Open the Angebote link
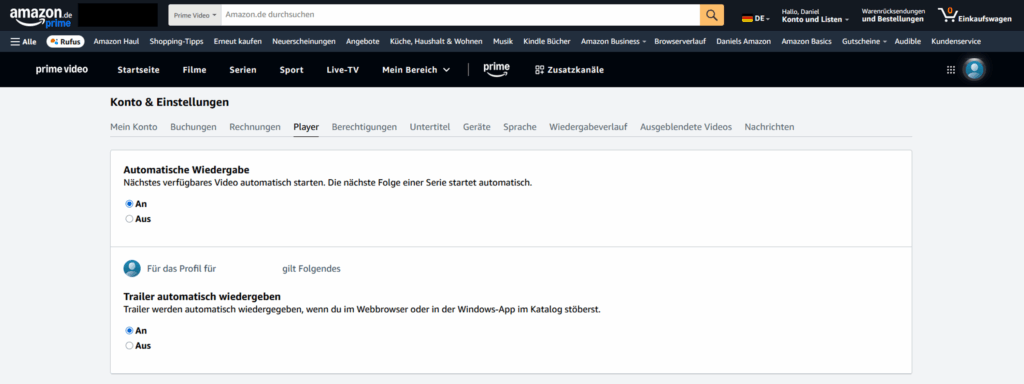This screenshot has height=384, width=1024. point(362,42)
